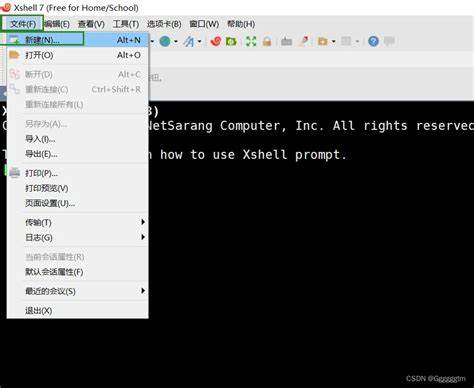Click the green Xagent toolbar icon
The image size is (474, 388).
(x=231, y=41)
